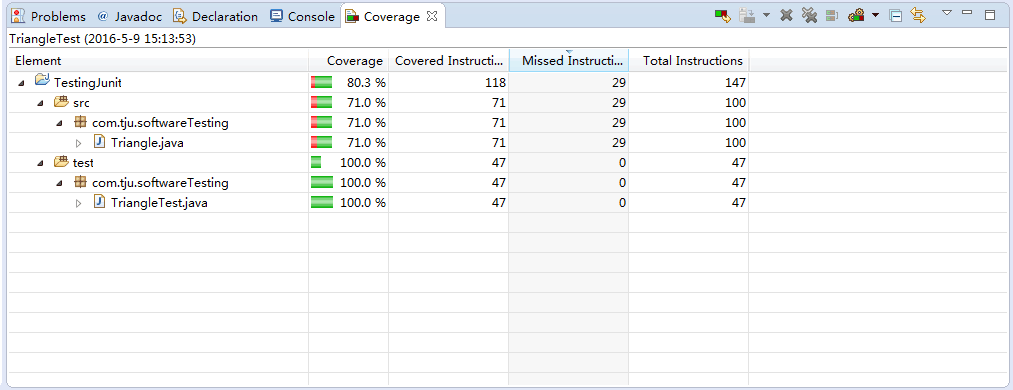Sort by Missed Instructions column header

(x=569, y=61)
